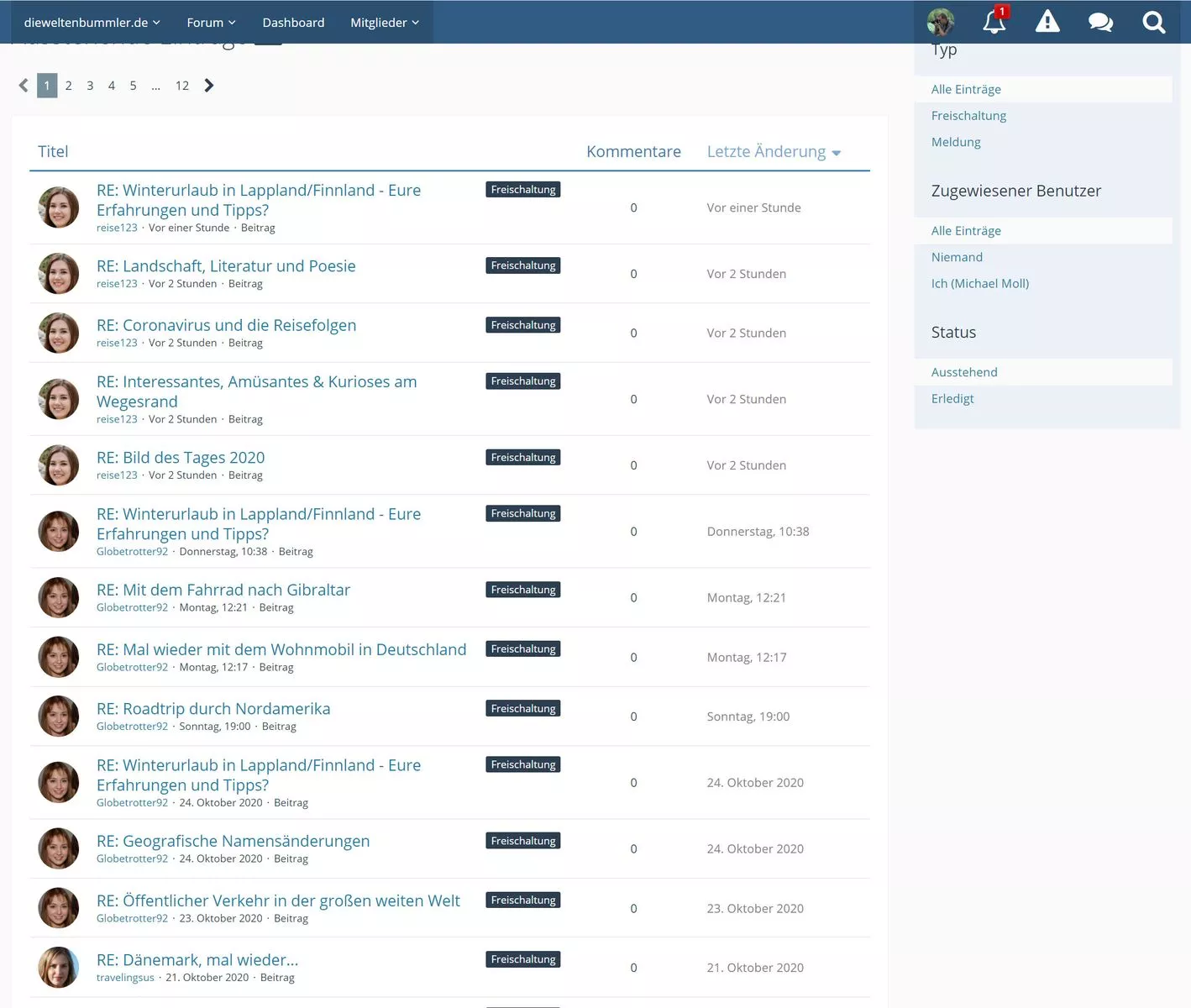Open the notifications bell icon

[x=994, y=22]
